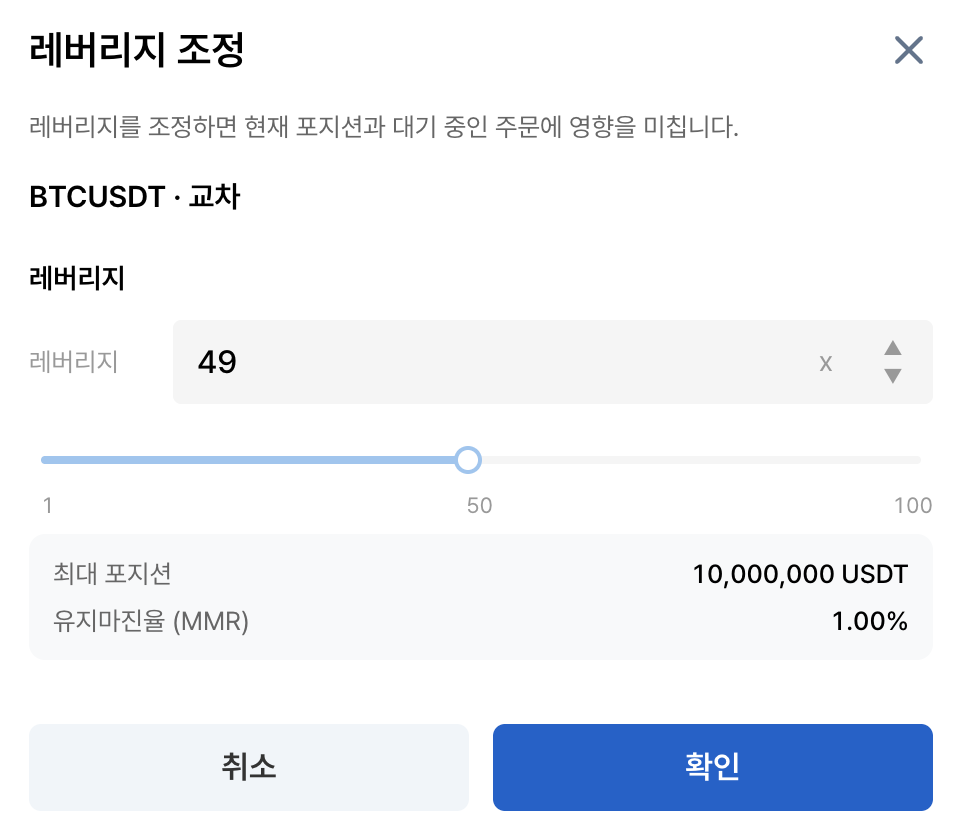Click the filled blue slider track
Screen dimensions: 960x834
[x=250, y=460]
